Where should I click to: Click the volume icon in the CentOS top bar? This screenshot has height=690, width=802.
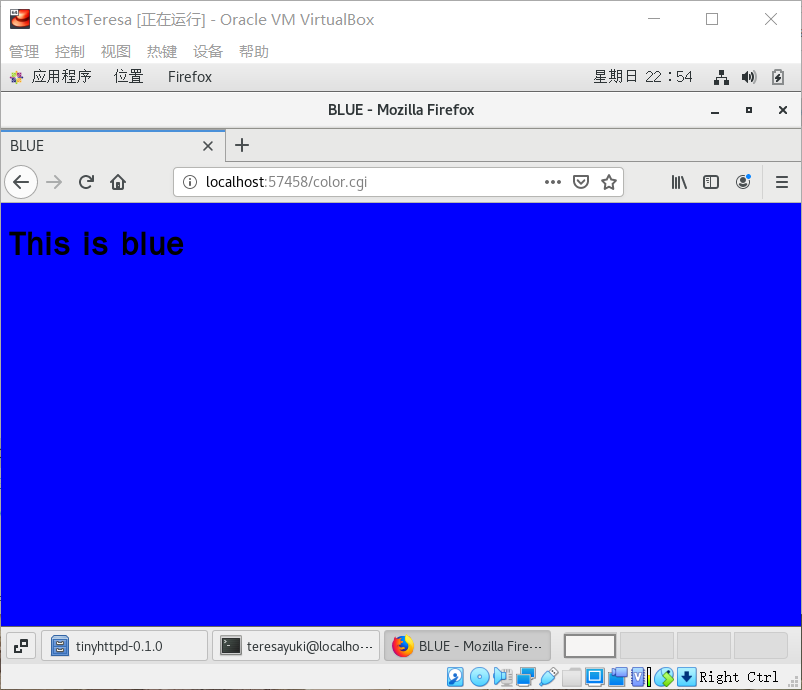748,77
